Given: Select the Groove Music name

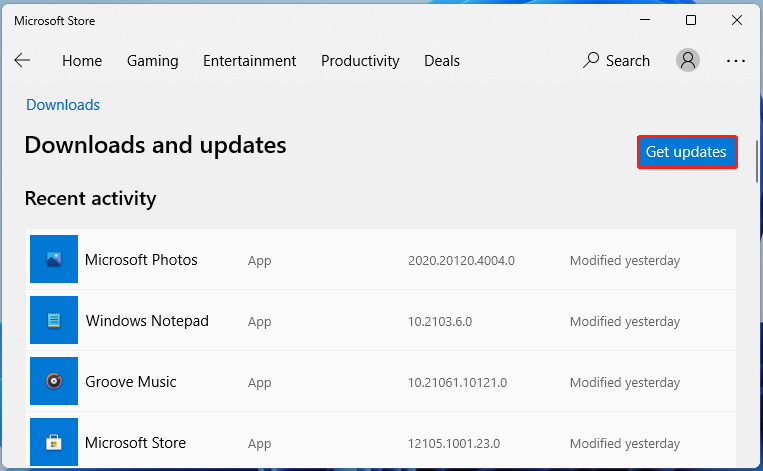Looking at the screenshot, I should point(130,381).
